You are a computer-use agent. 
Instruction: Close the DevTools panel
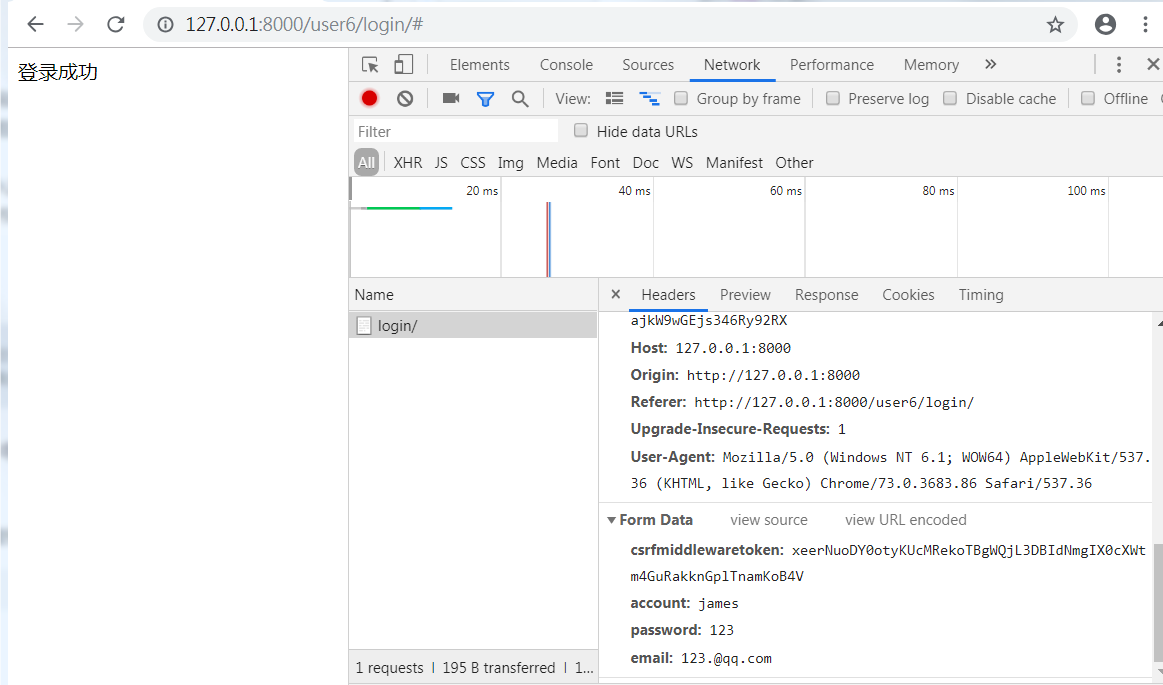[x=1153, y=64]
